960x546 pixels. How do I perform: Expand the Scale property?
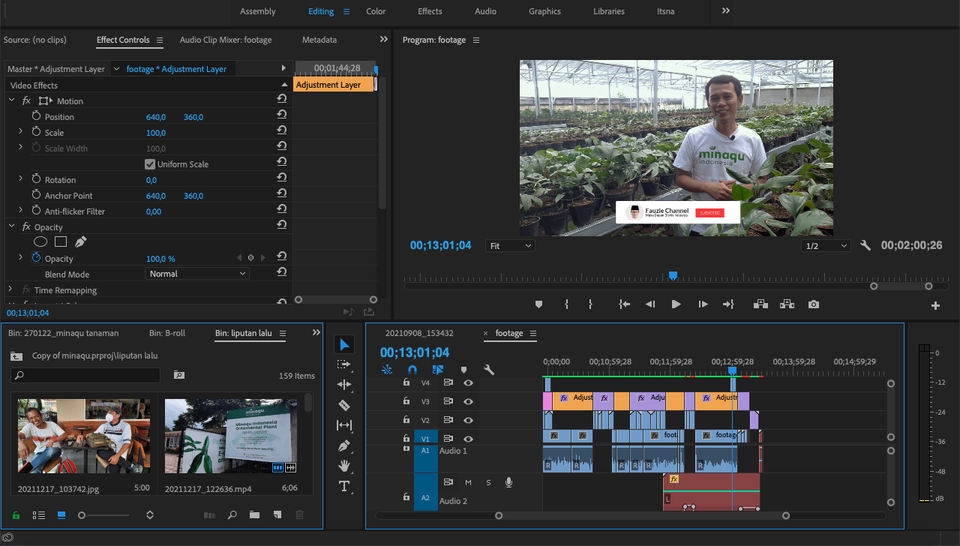coord(20,132)
